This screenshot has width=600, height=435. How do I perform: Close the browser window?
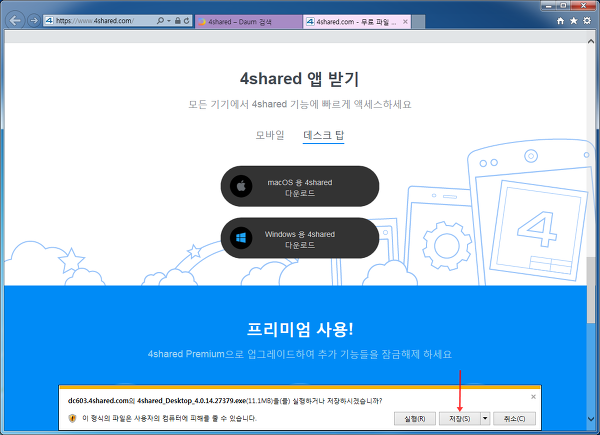point(584,6)
